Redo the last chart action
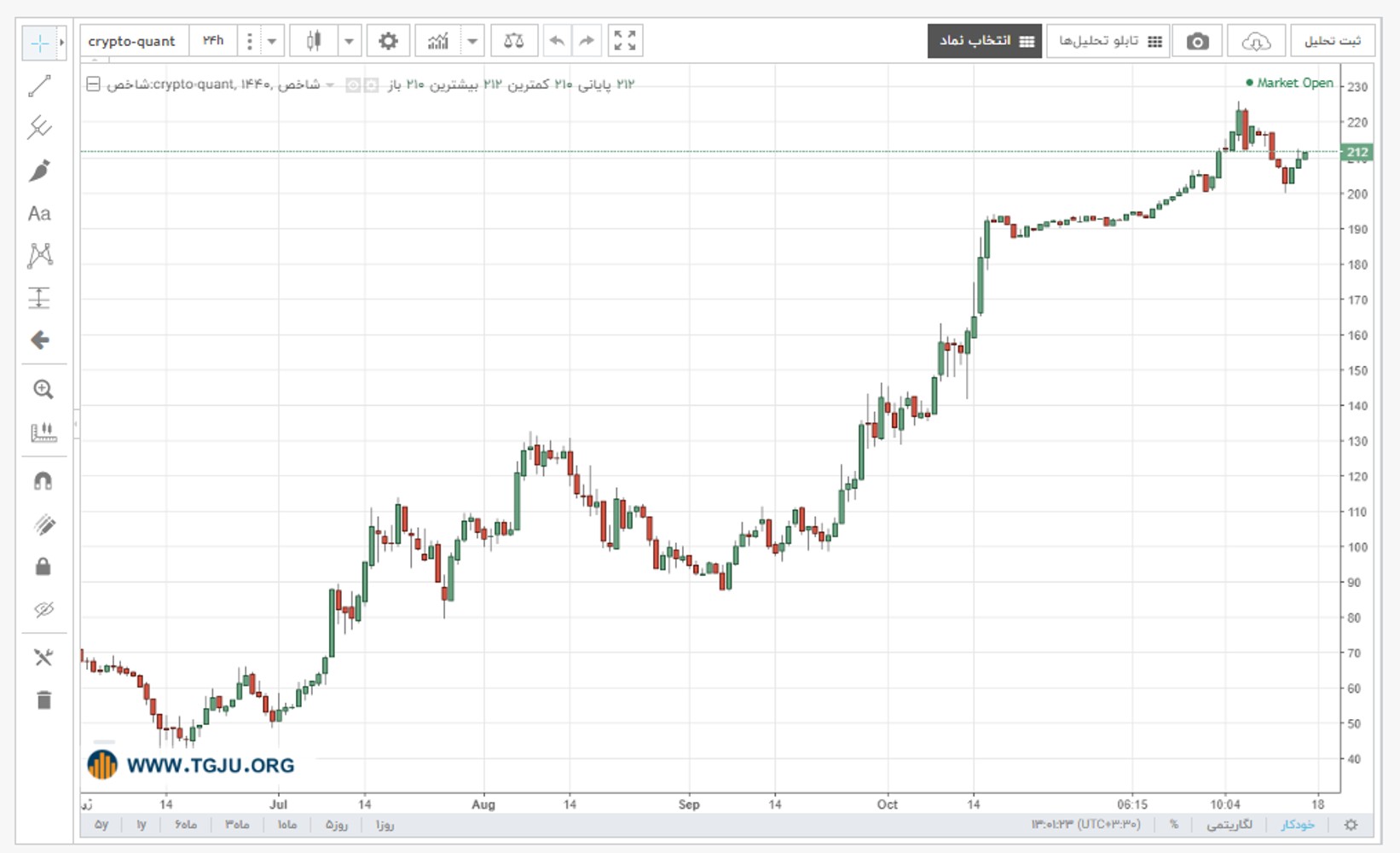 pyautogui.click(x=587, y=41)
